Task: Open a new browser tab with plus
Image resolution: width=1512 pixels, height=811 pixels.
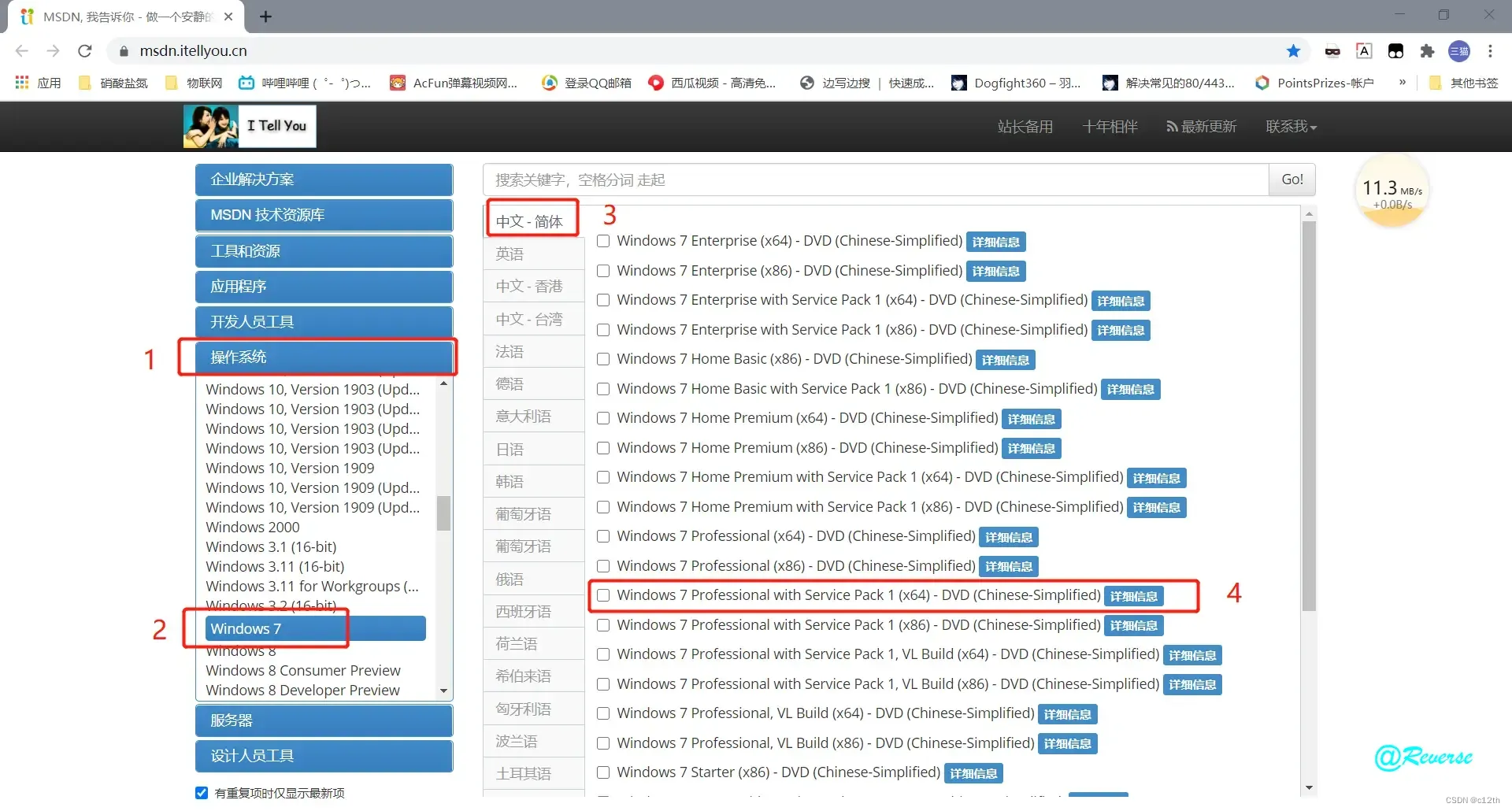Action: tap(265, 17)
